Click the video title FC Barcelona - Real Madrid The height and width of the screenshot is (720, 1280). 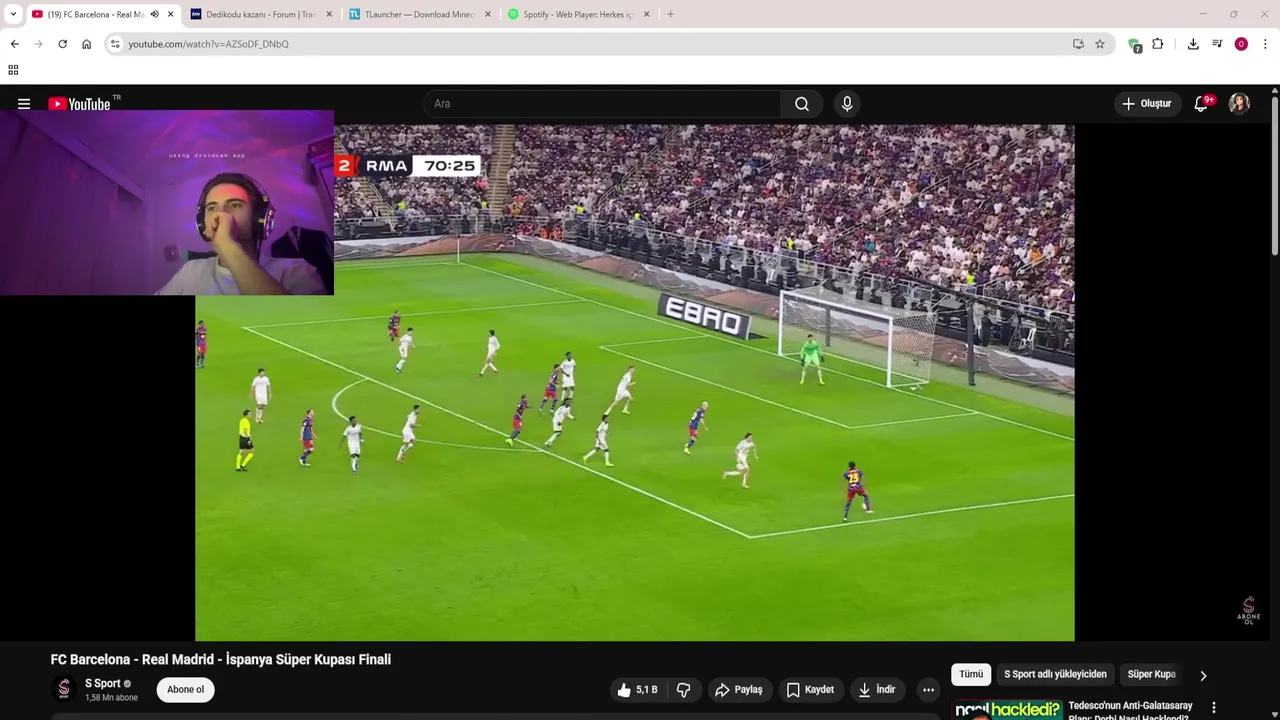click(221, 660)
